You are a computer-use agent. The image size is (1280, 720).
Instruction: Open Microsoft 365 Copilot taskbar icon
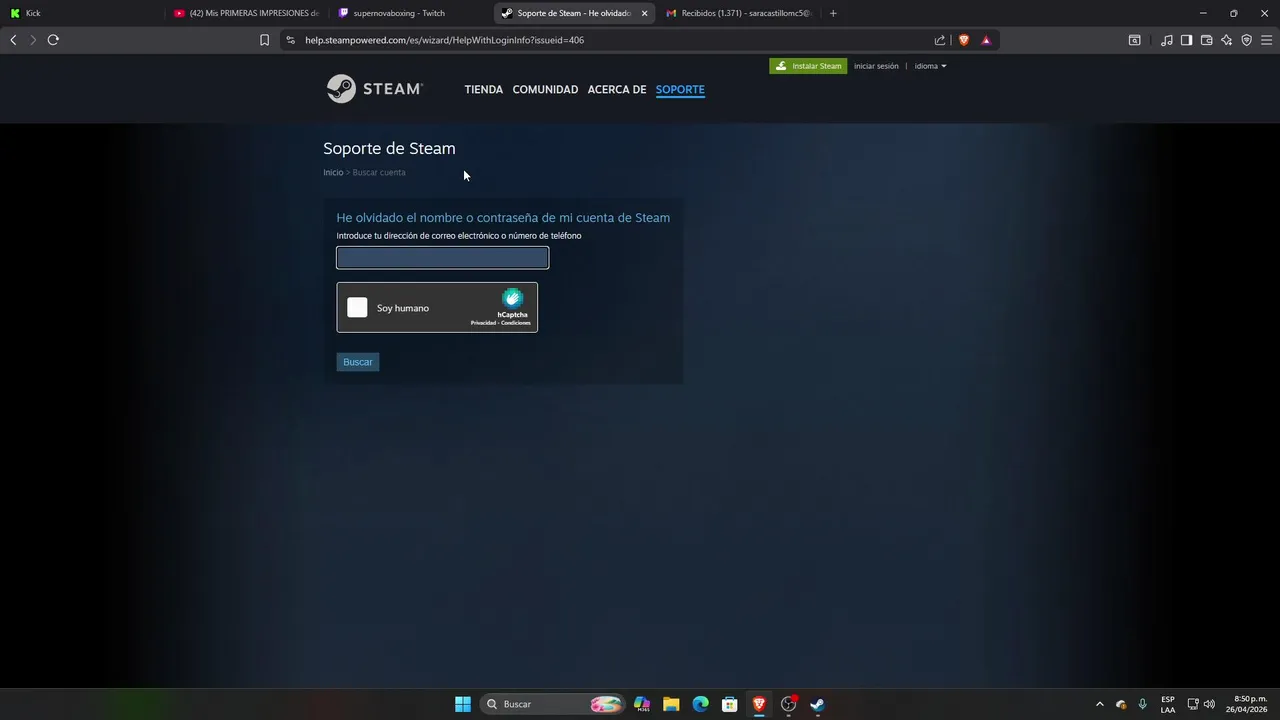642,704
